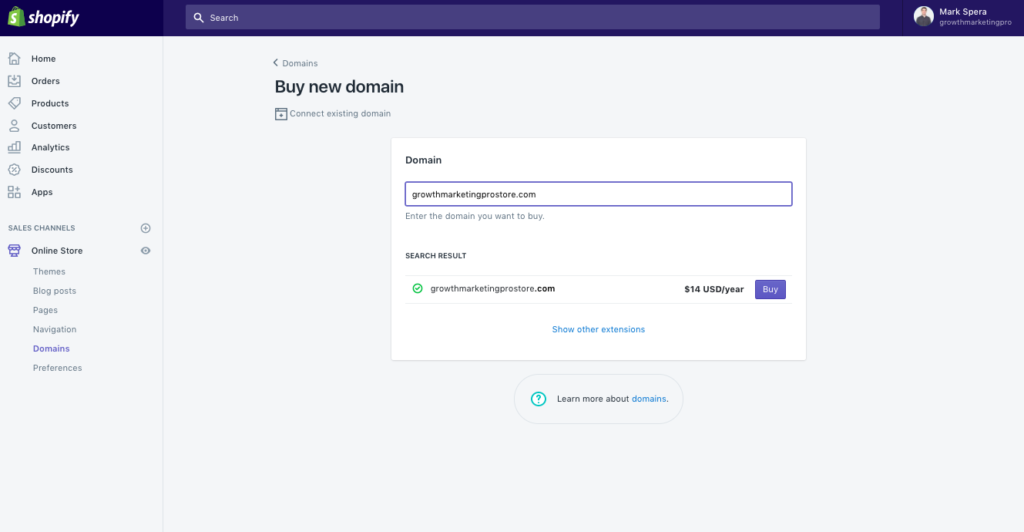
Task: Focus the domain name input field
Action: (x=598, y=194)
